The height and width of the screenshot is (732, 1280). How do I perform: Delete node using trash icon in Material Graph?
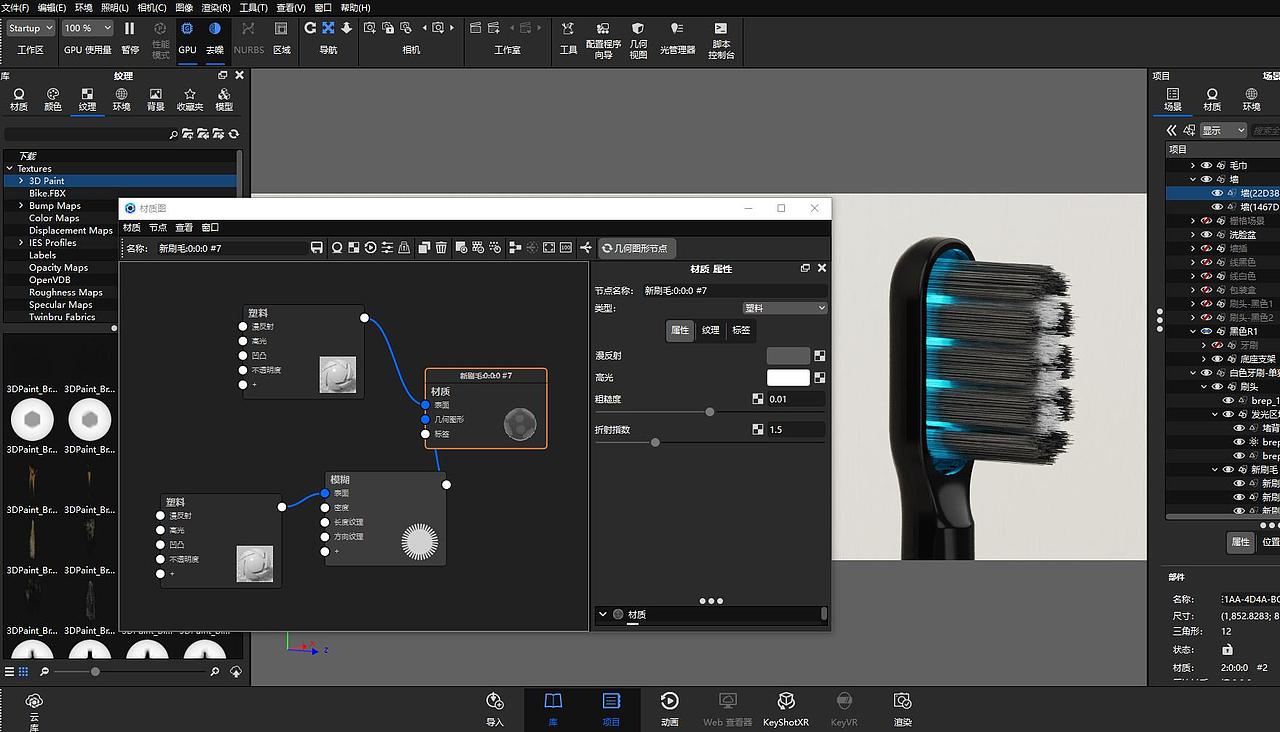click(441, 248)
